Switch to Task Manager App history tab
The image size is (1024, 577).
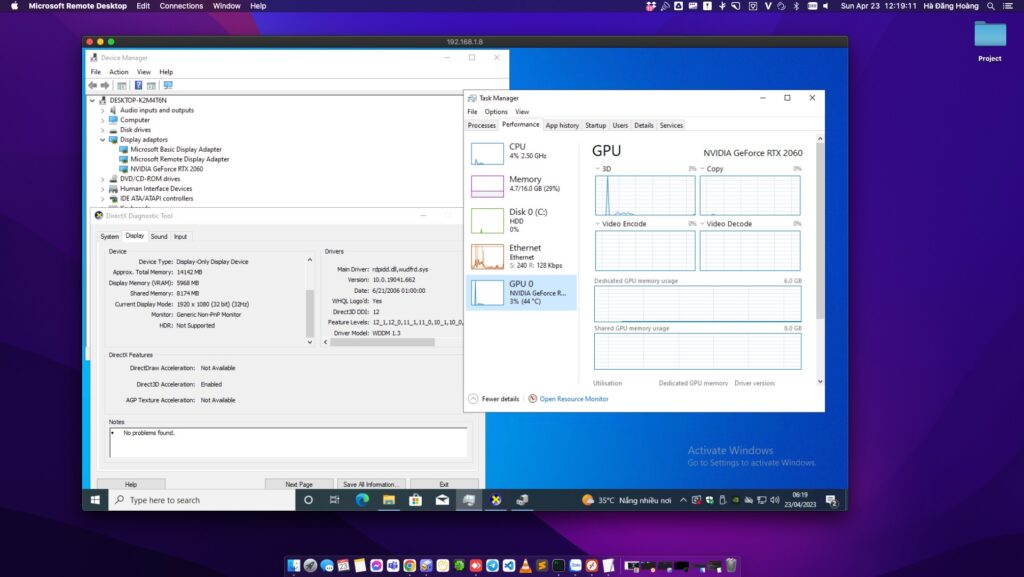[x=562, y=125]
